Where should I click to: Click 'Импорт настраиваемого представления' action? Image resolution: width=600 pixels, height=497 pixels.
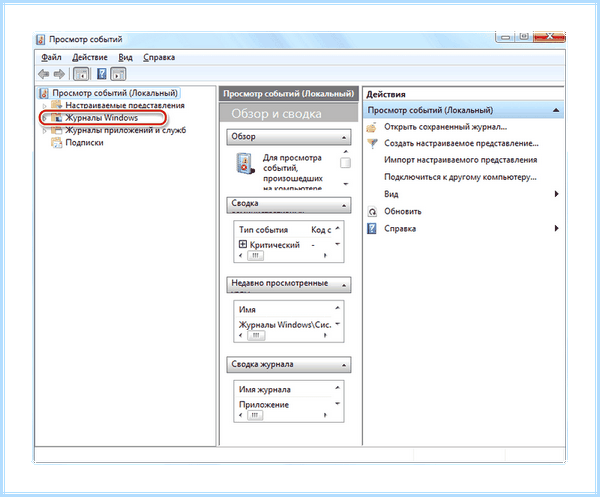click(x=460, y=160)
